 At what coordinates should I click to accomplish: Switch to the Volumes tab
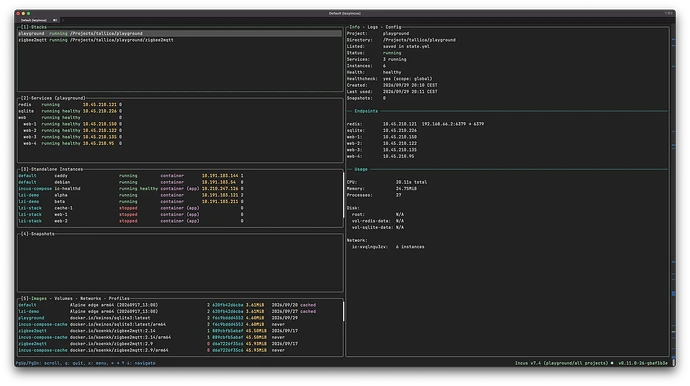pos(64,298)
